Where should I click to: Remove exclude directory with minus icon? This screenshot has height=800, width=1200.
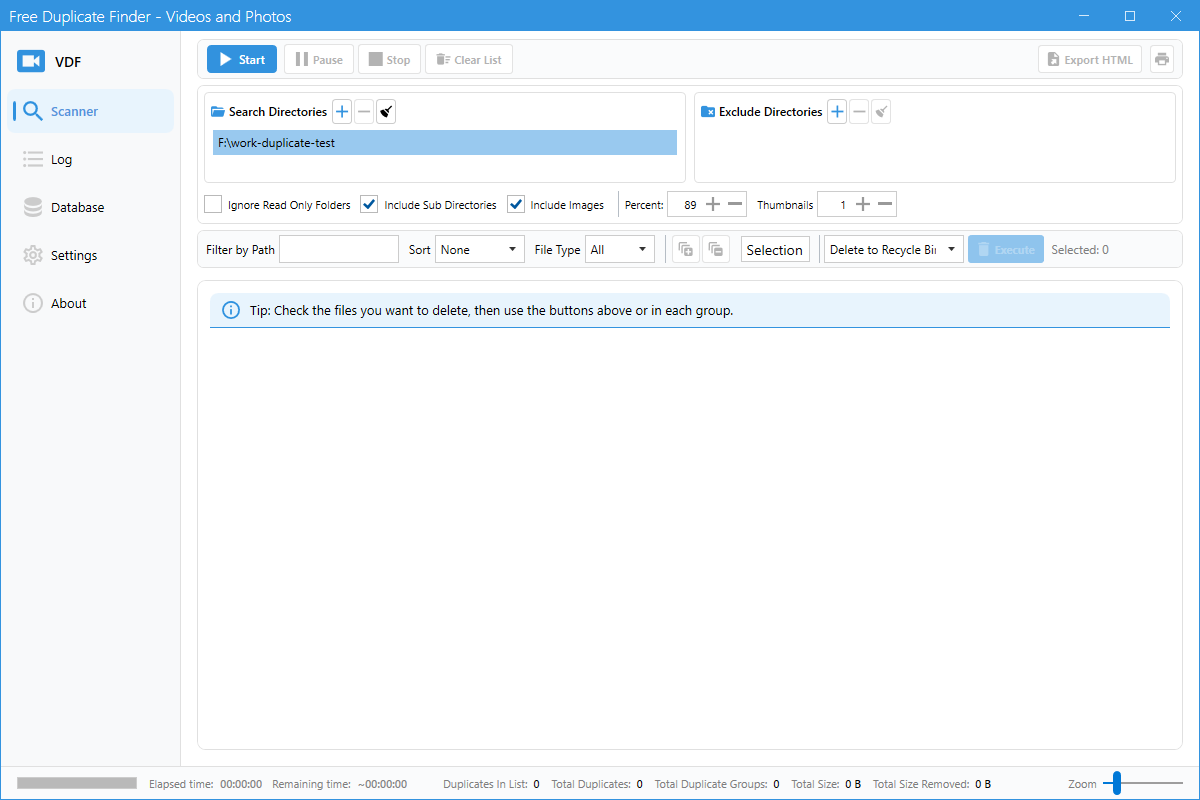(859, 112)
